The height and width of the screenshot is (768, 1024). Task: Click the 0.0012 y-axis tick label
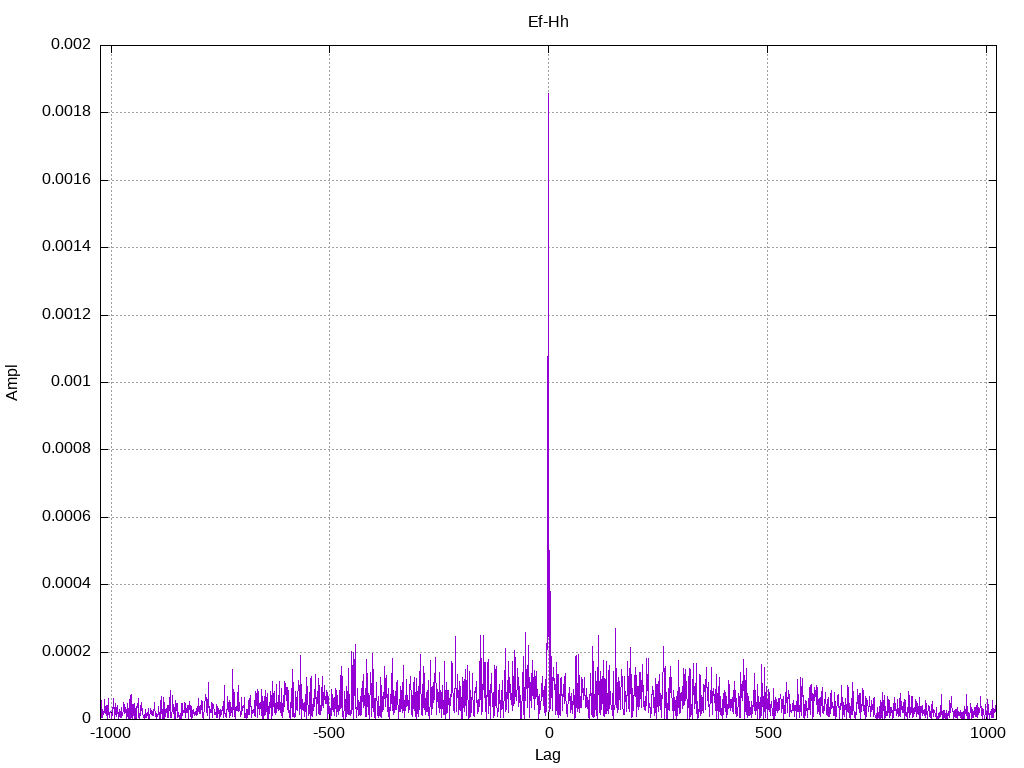click(x=66, y=315)
